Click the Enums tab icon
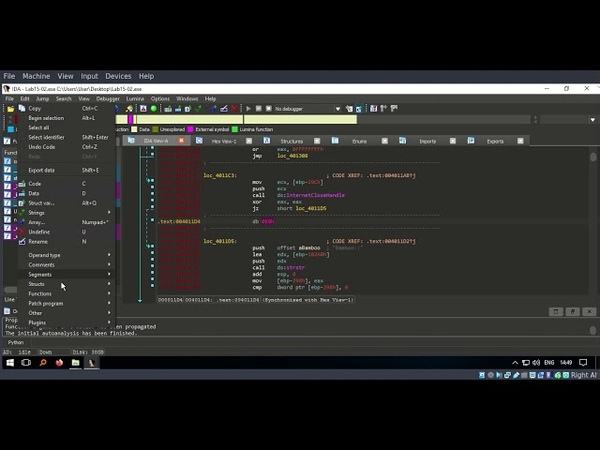600x450 pixels. click(335, 141)
